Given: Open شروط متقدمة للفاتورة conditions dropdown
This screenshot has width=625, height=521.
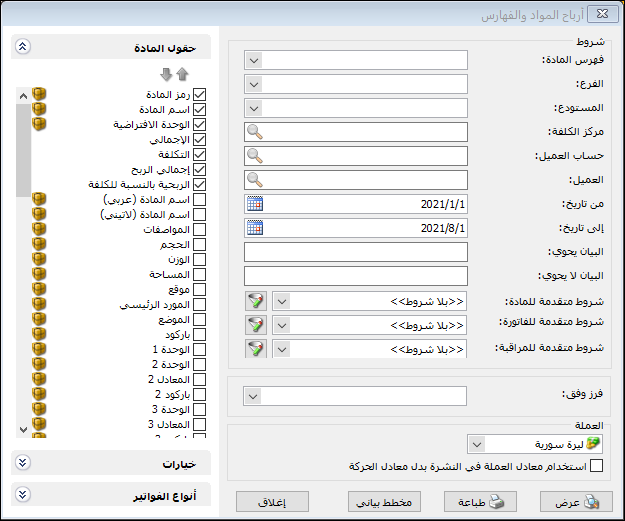Looking at the screenshot, I should (282, 325).
